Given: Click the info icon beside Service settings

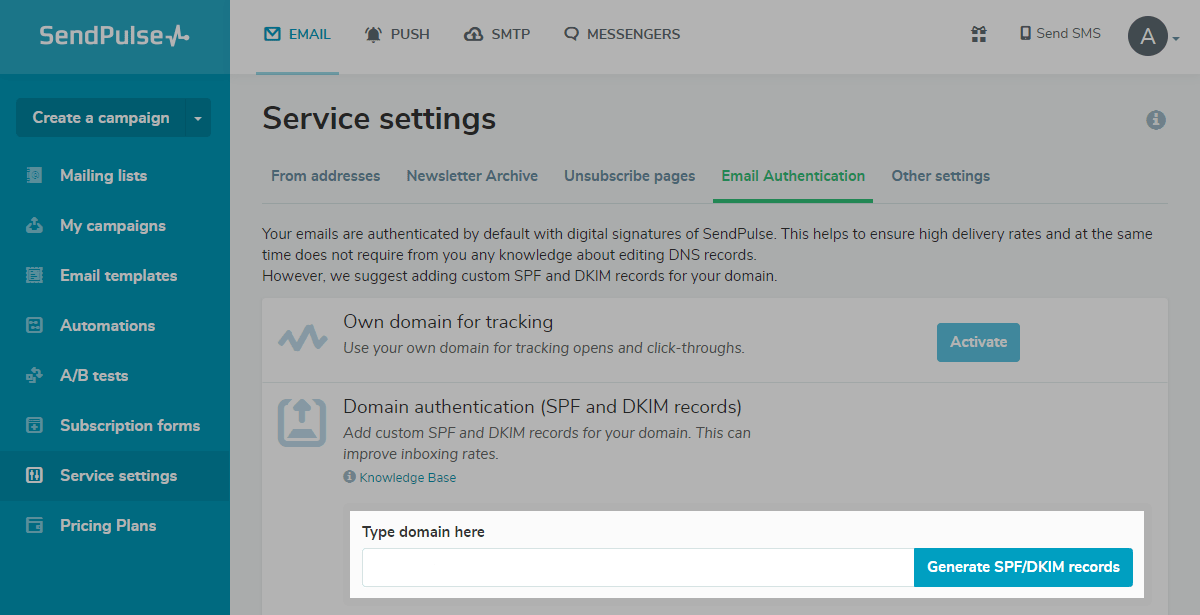Looking at the screenshot, I should click(x=1156, y=120).
